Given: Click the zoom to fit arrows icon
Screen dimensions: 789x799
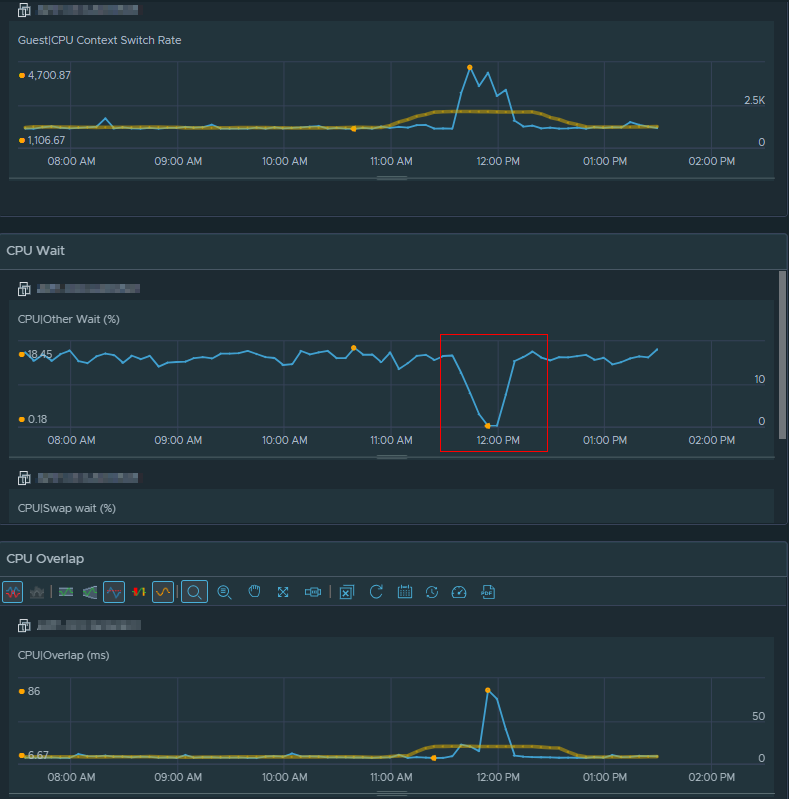Looking at the screenshot, I should click(x=283, y=592).
